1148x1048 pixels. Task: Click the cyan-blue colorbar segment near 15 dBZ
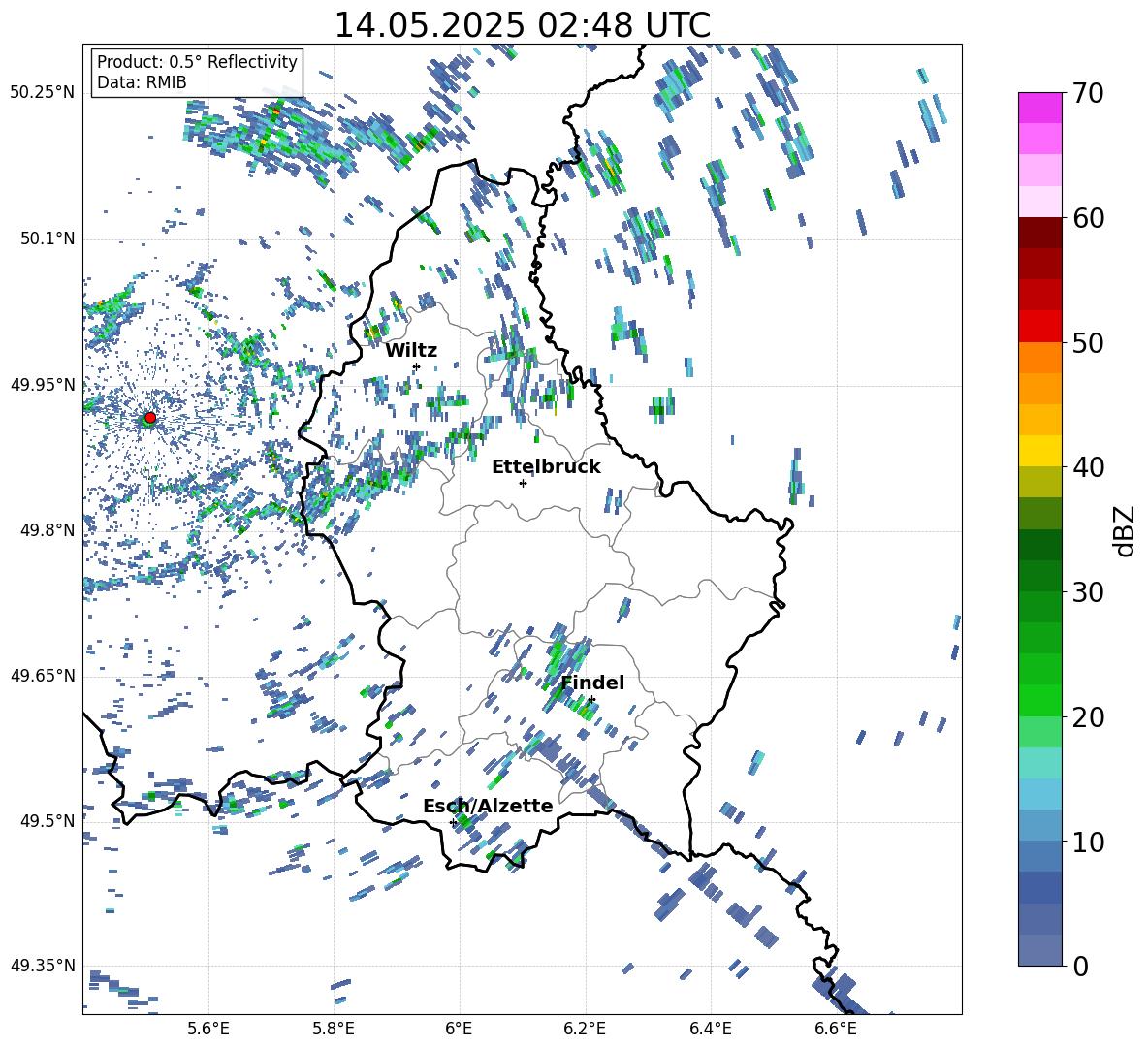pos(1039,794)
